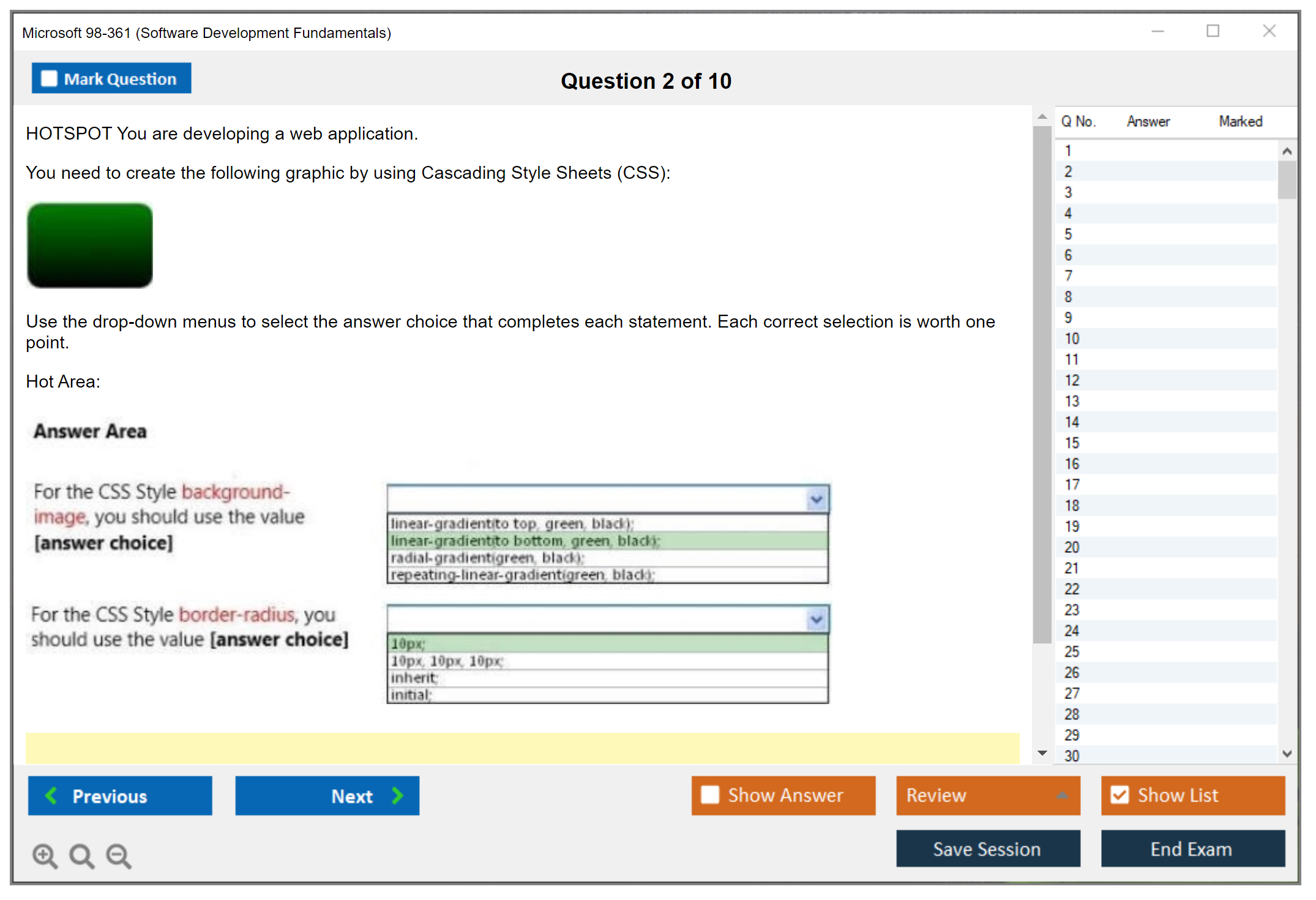
Task: Select question 5 in the list
Action: [x=1068, y=234]
